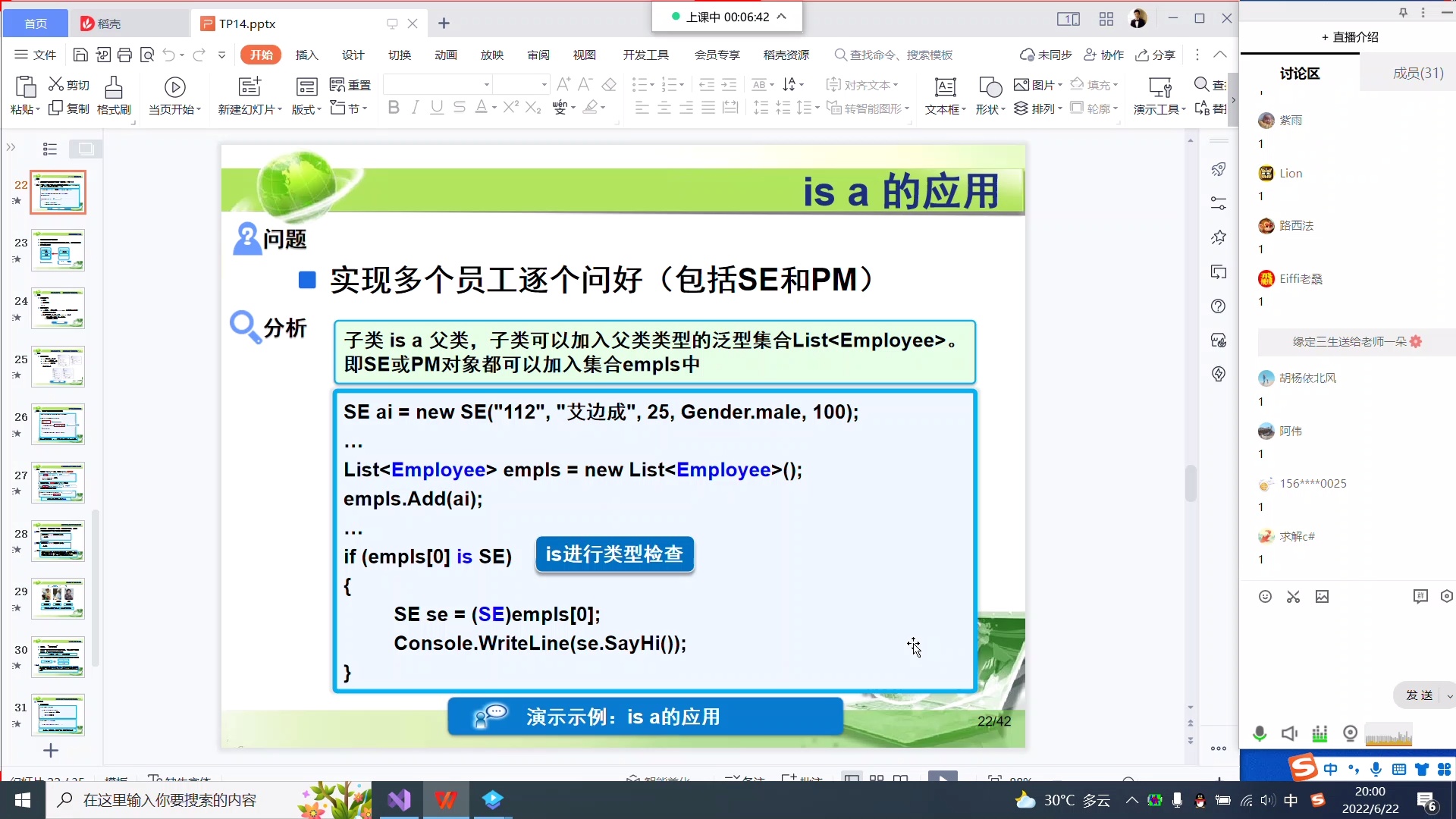Open Visual Studio from the taskbar

399,800
